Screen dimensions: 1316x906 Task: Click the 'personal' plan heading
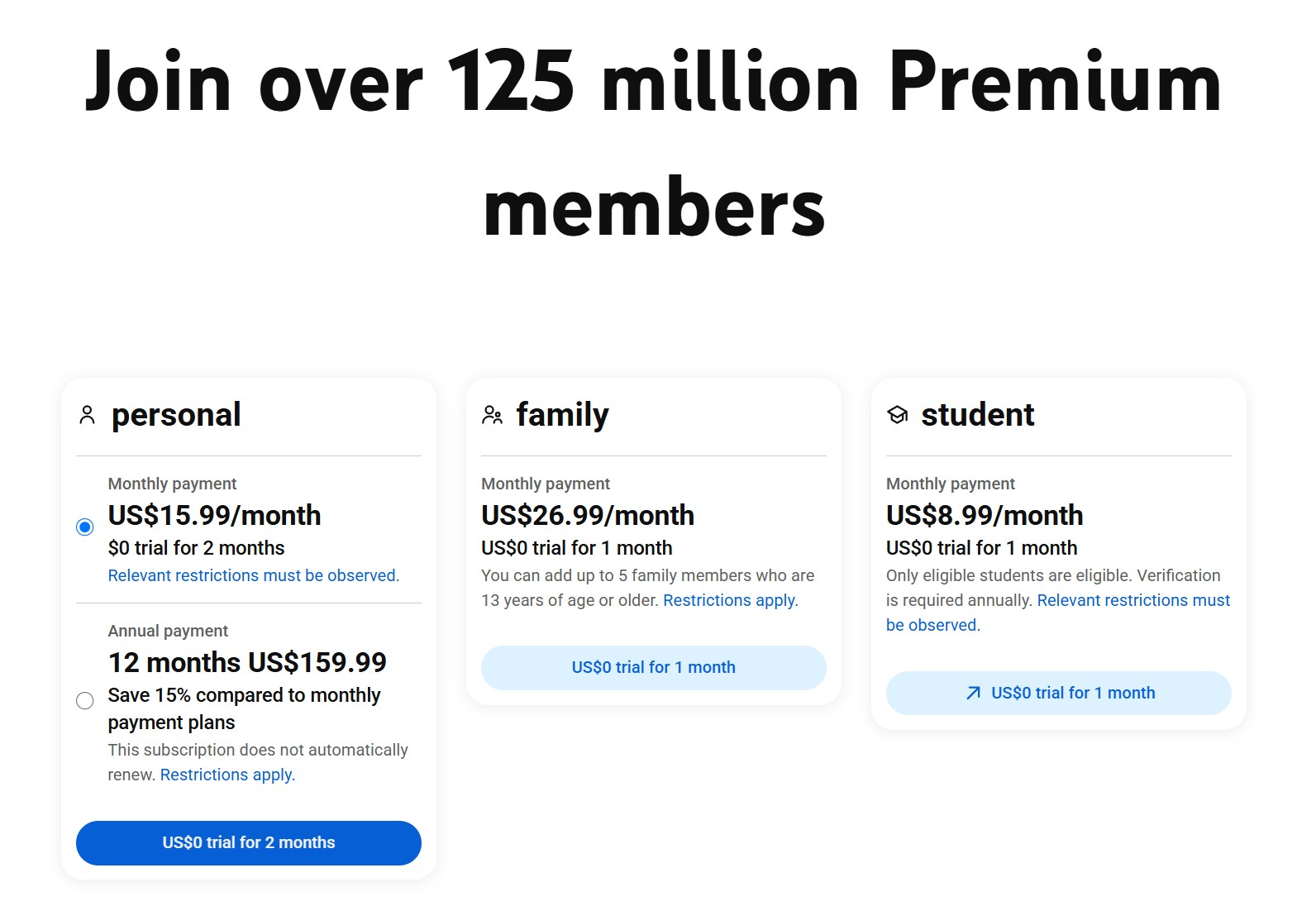click(x=176, y=415)
